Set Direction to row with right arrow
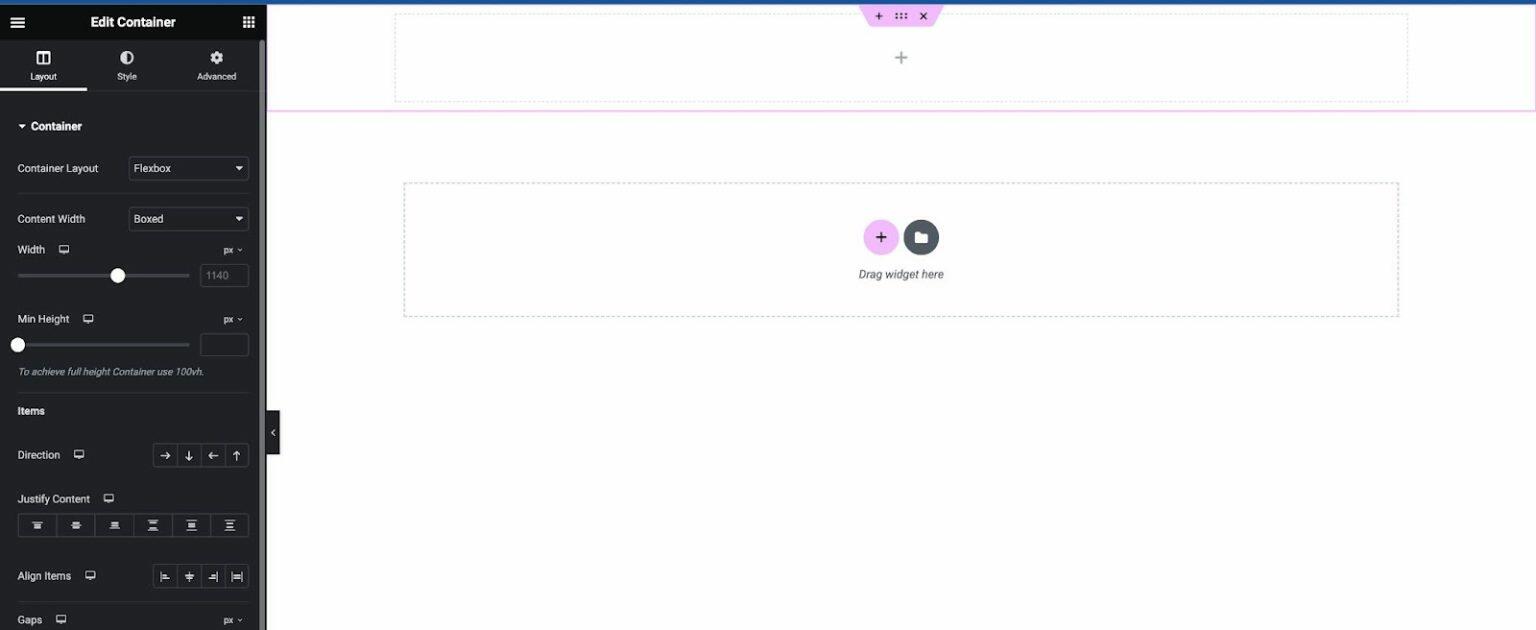This screenshot has width=1536, height=630. [x=165, y=455]
